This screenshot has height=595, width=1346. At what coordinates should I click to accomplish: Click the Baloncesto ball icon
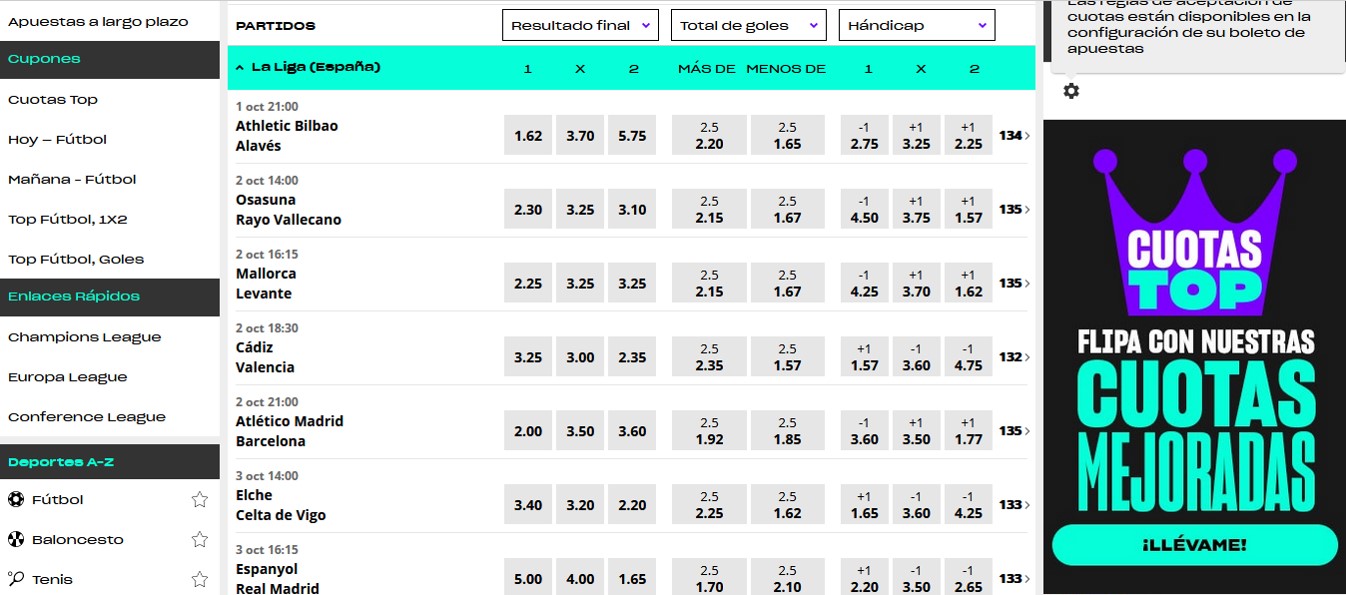pos(15,540)
